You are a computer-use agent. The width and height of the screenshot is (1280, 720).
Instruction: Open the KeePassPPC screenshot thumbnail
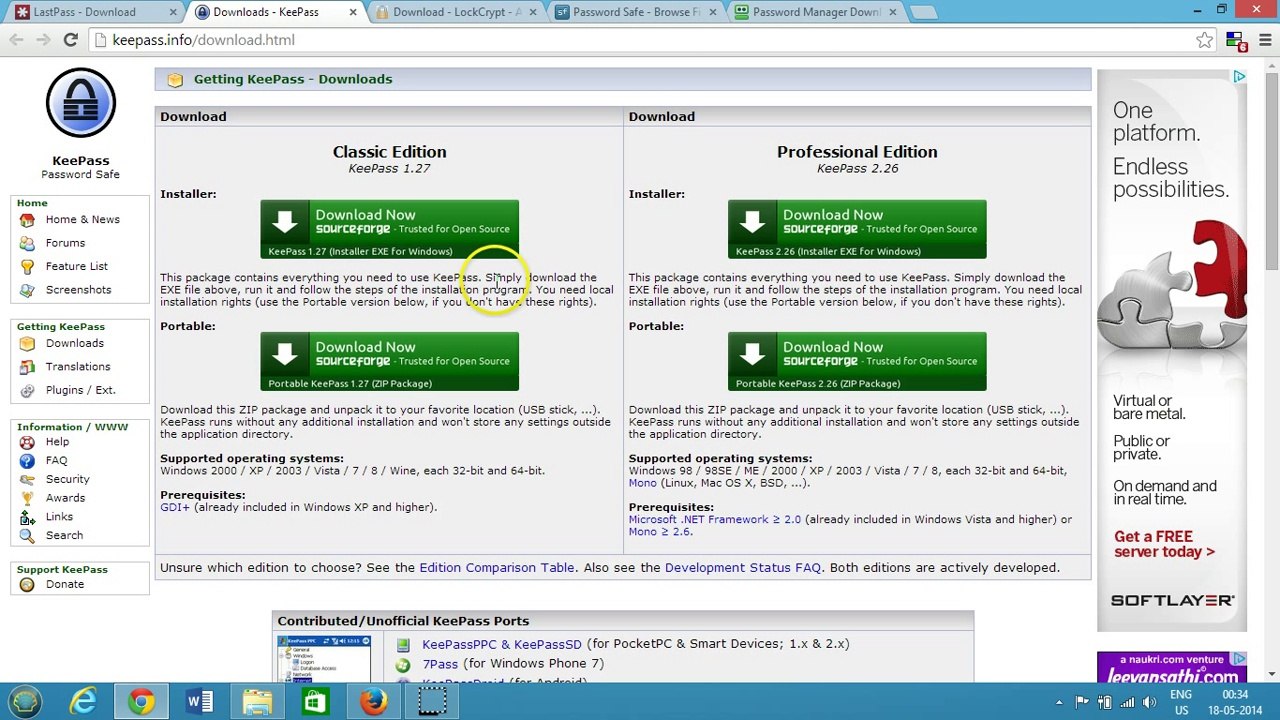click(x=324, y=658)
